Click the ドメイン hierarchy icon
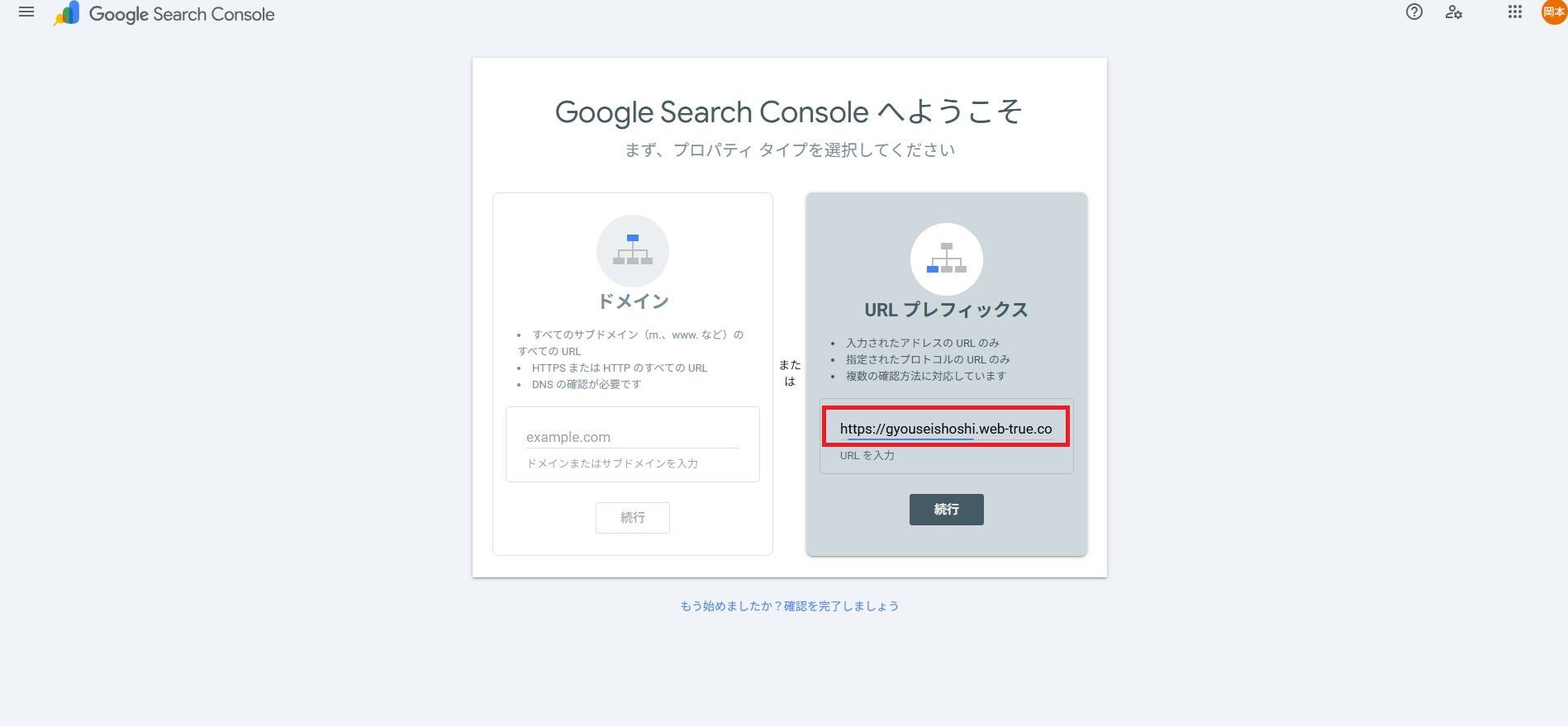Viewport: 1568px width, 726px height. [633, 250]
